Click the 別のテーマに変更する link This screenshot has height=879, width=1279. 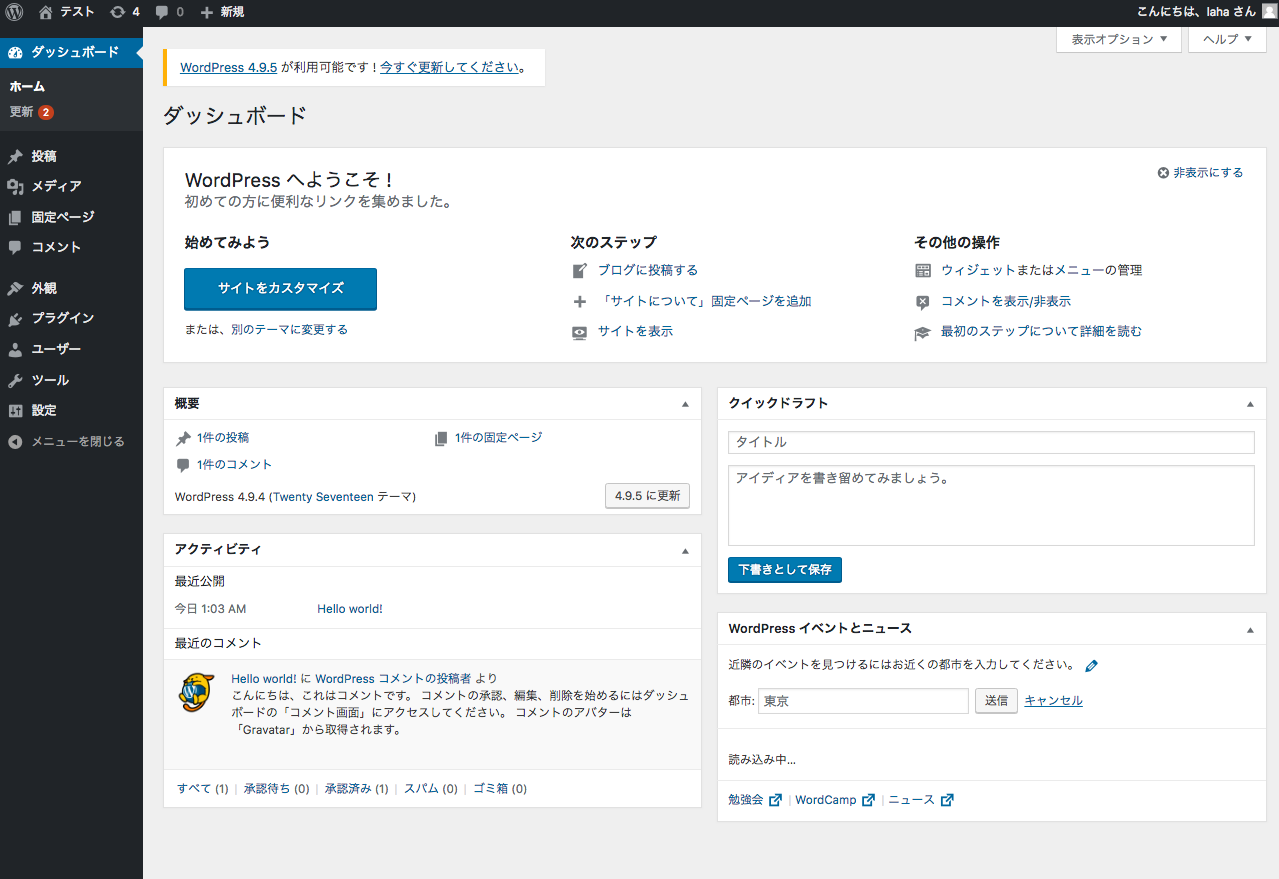289,330
